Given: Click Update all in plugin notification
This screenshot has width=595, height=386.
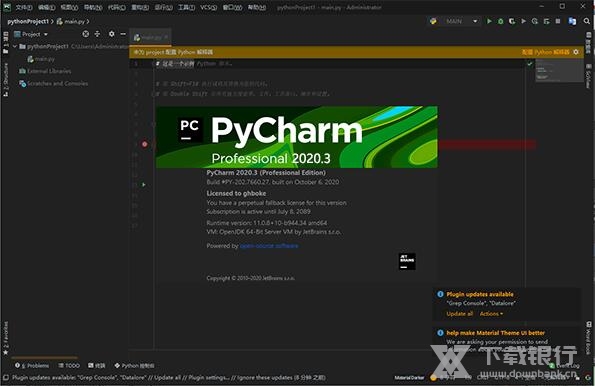Looking at the screenshot, I should click(460, 314).
